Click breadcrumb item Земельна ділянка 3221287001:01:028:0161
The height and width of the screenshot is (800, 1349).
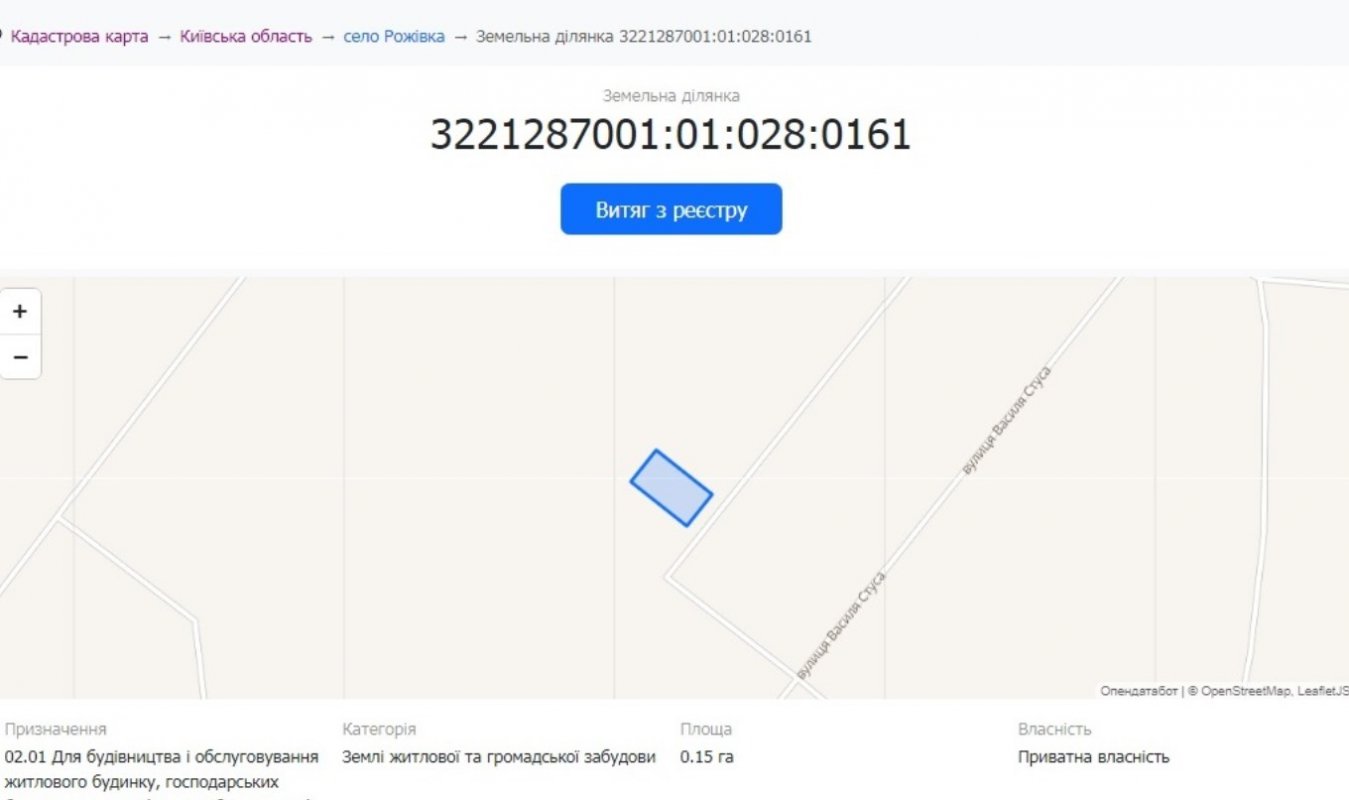[643, 37]
